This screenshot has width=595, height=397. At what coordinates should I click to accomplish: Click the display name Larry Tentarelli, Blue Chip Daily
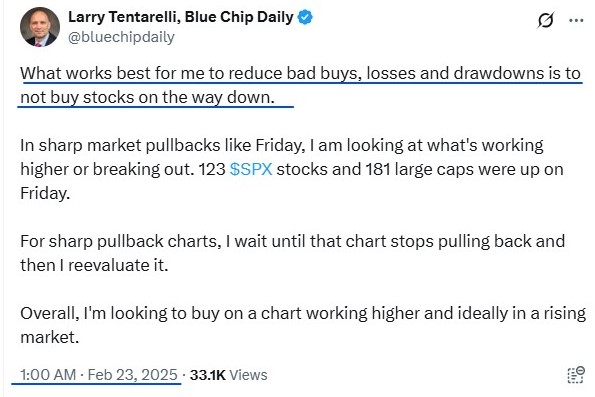(181, 17)
